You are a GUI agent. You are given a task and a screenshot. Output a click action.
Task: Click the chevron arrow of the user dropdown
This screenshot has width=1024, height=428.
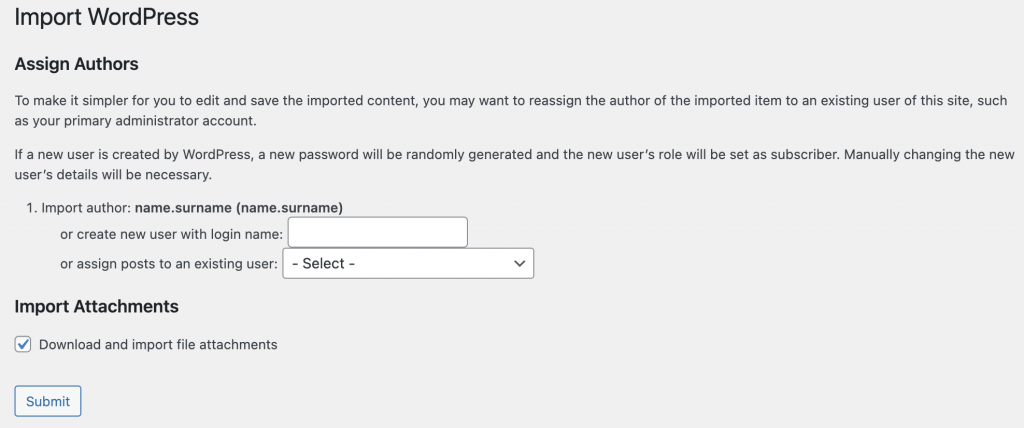pos(519,264)
